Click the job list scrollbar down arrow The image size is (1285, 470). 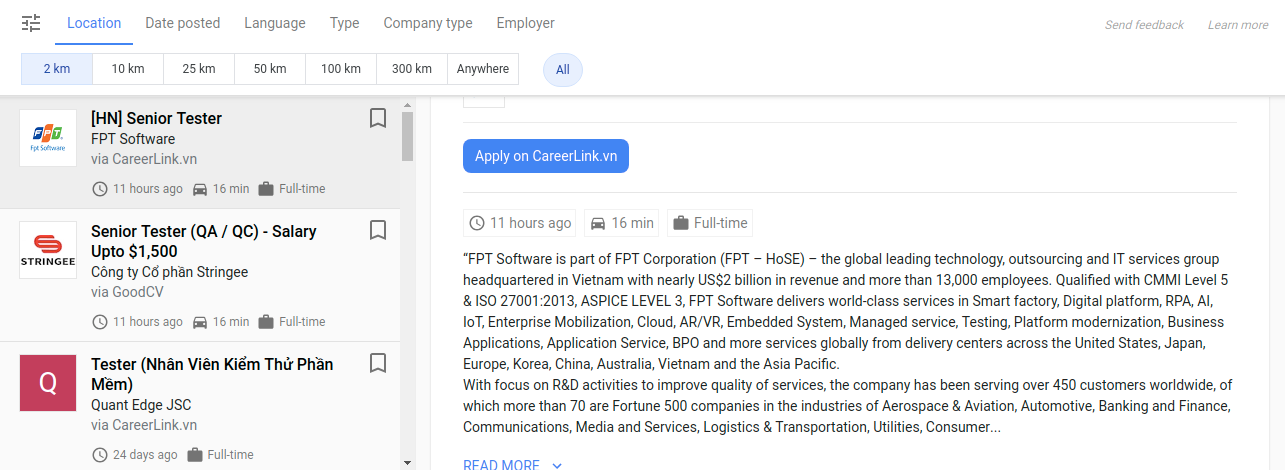407,462
